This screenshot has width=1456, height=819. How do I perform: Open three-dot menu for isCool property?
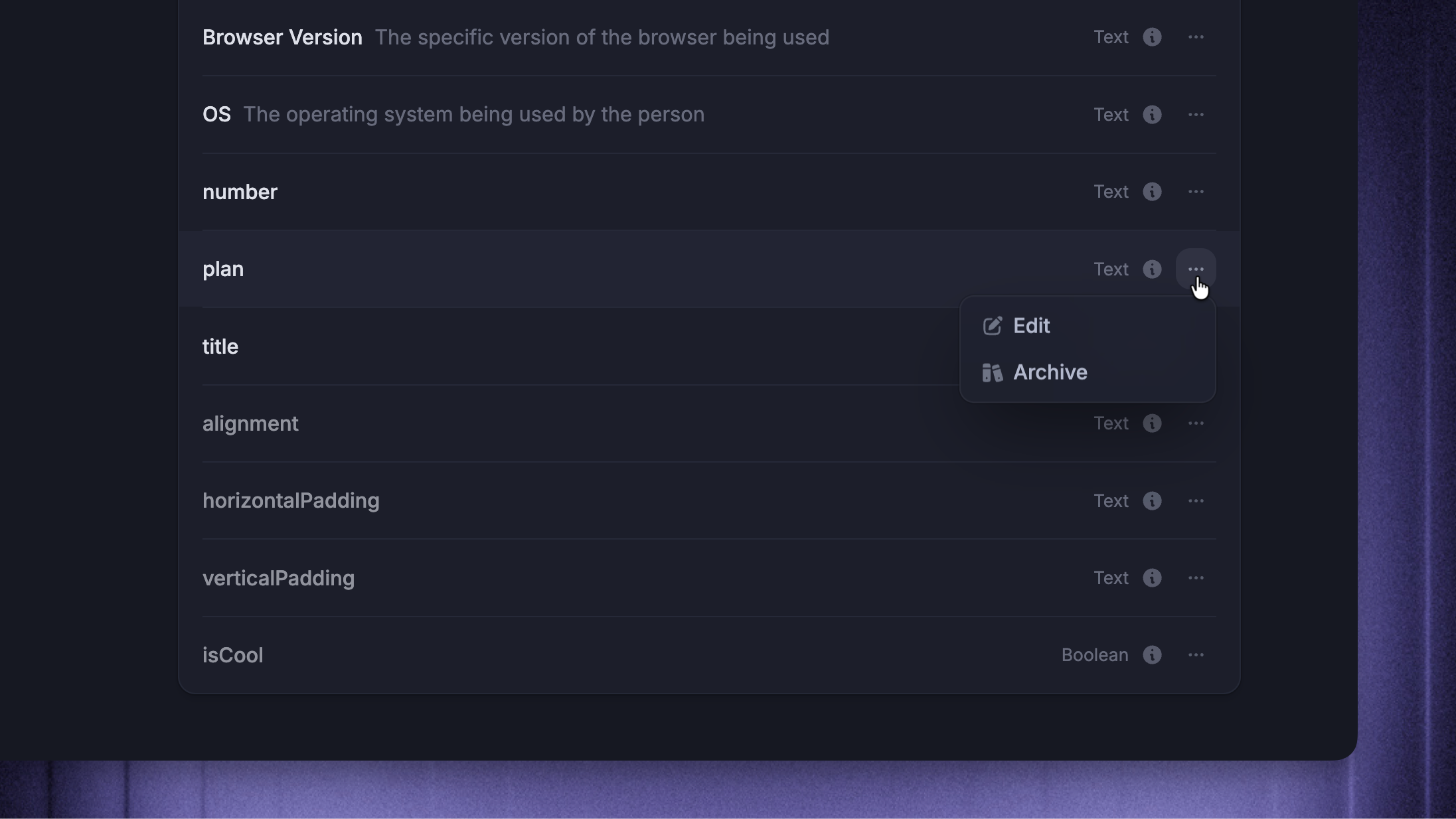click(1196, 655)
